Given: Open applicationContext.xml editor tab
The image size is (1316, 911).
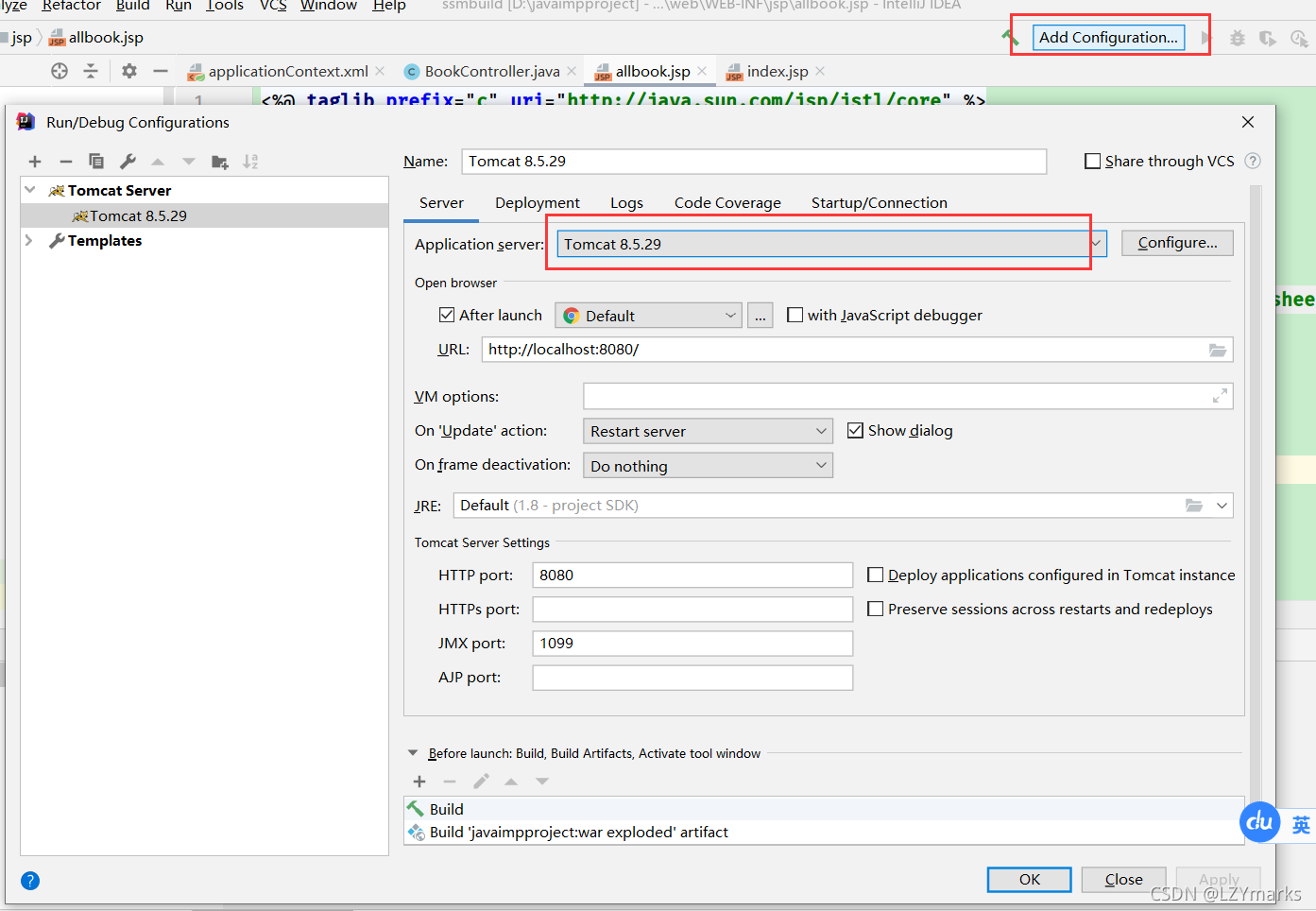Looking at the screenshot, I should coord(287,71).
